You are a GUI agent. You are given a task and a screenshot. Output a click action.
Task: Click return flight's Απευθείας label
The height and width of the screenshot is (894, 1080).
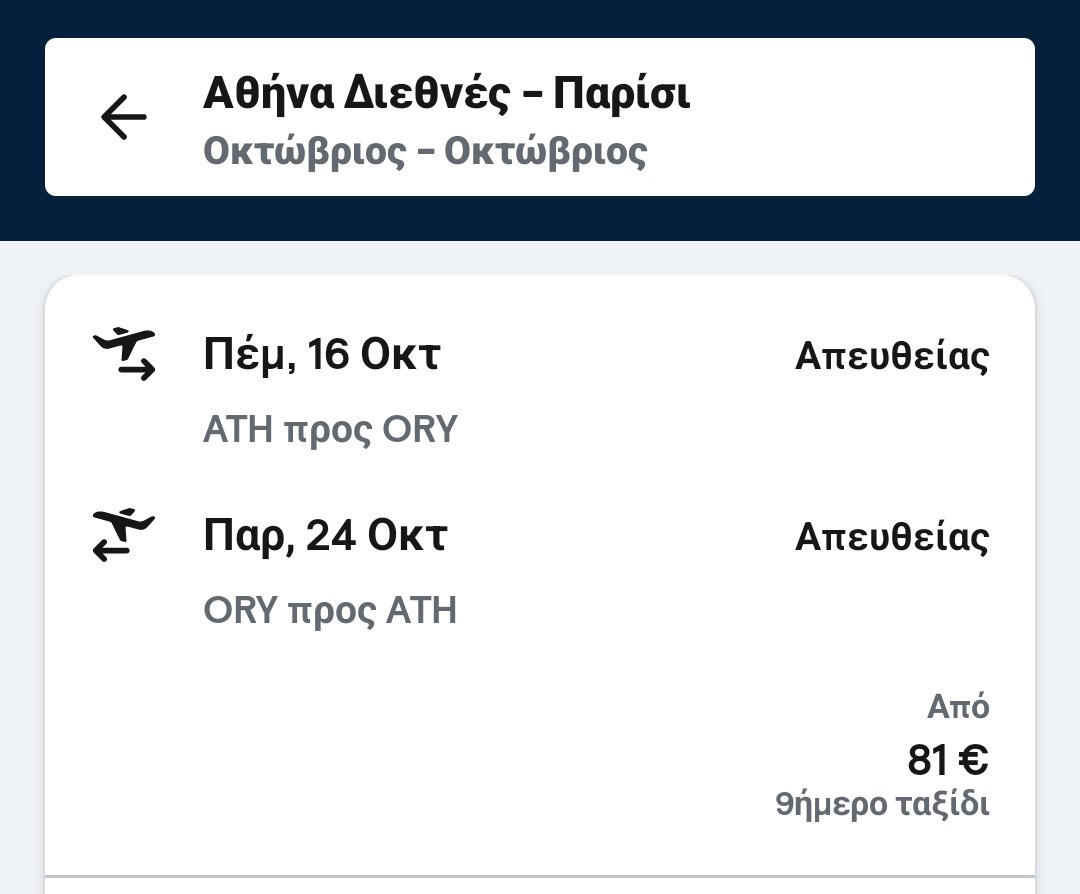pos(891,537)
